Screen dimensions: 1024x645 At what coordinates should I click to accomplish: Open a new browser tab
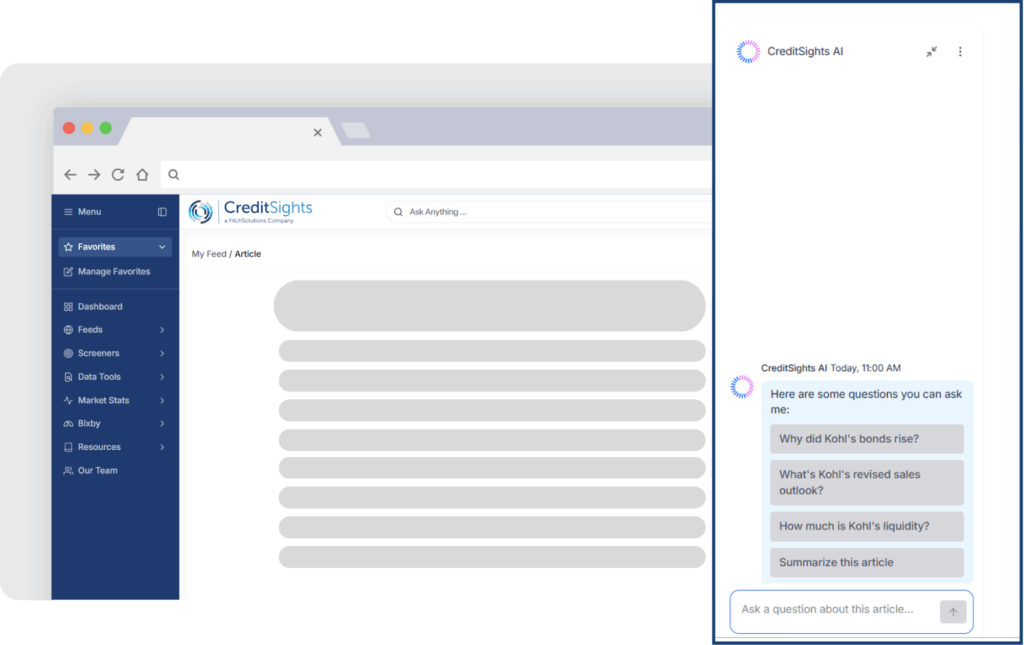[356, 131]
